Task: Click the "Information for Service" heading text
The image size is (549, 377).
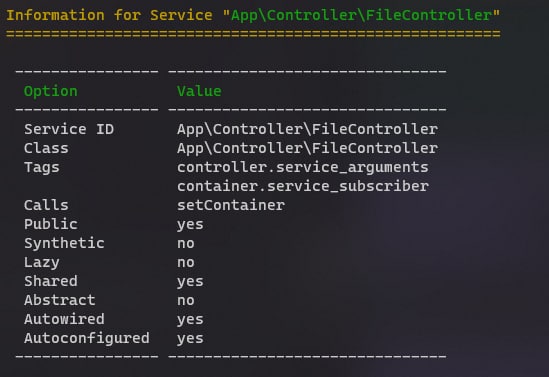Action: [109, 15]
